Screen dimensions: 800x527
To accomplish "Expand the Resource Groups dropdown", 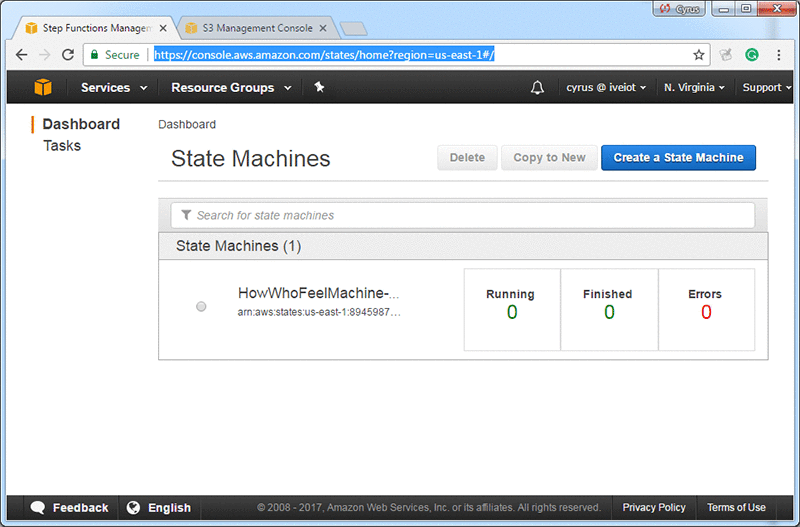I will (x=232, y=88).
